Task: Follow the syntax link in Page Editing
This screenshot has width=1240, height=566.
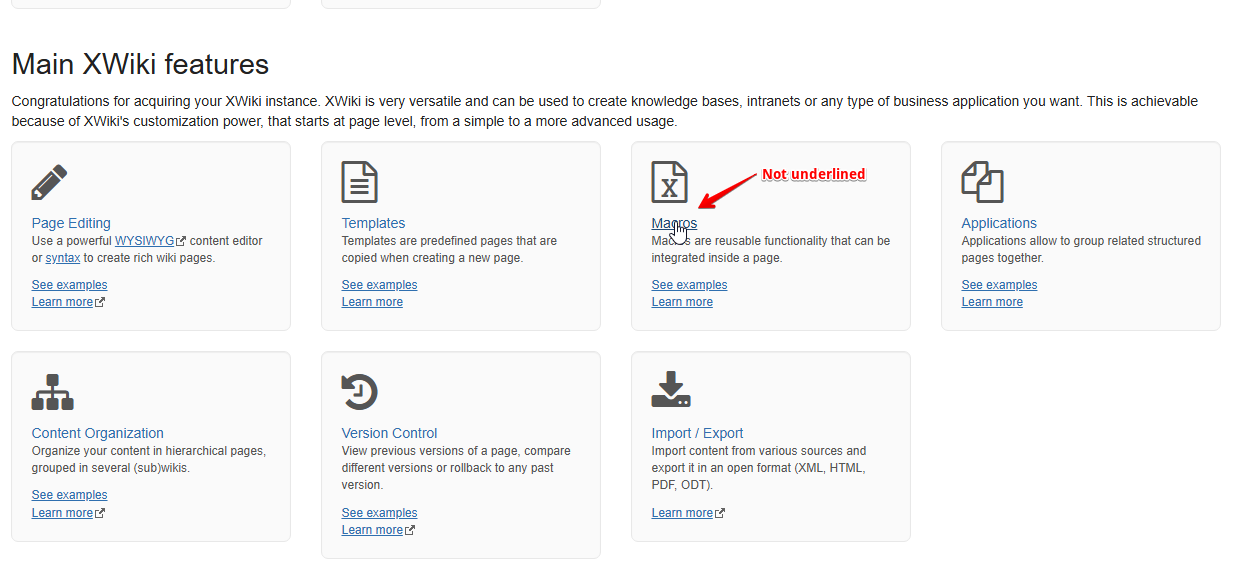Action: [x=63, y=258]
